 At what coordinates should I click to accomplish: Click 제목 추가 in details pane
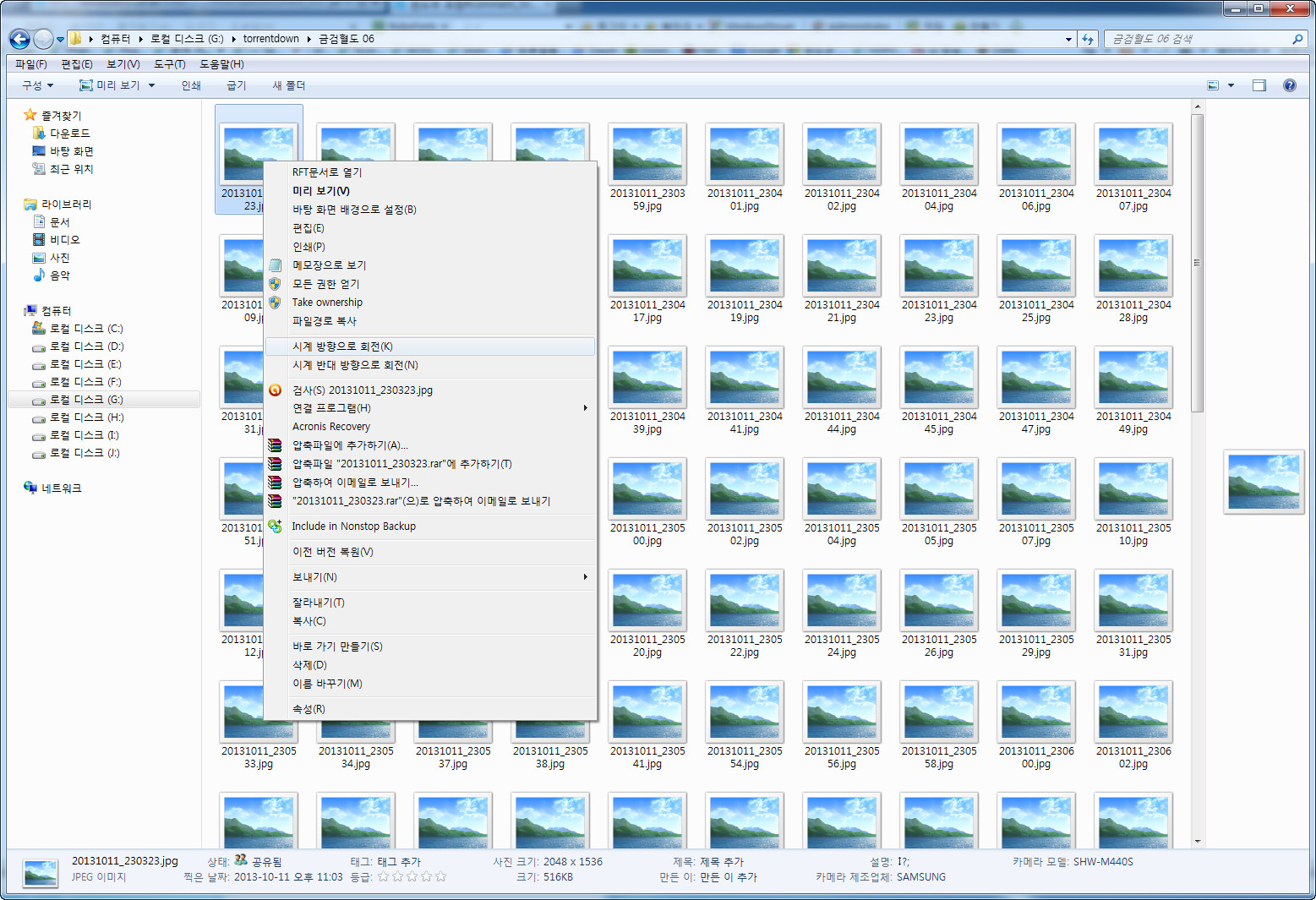pos(722,862)
